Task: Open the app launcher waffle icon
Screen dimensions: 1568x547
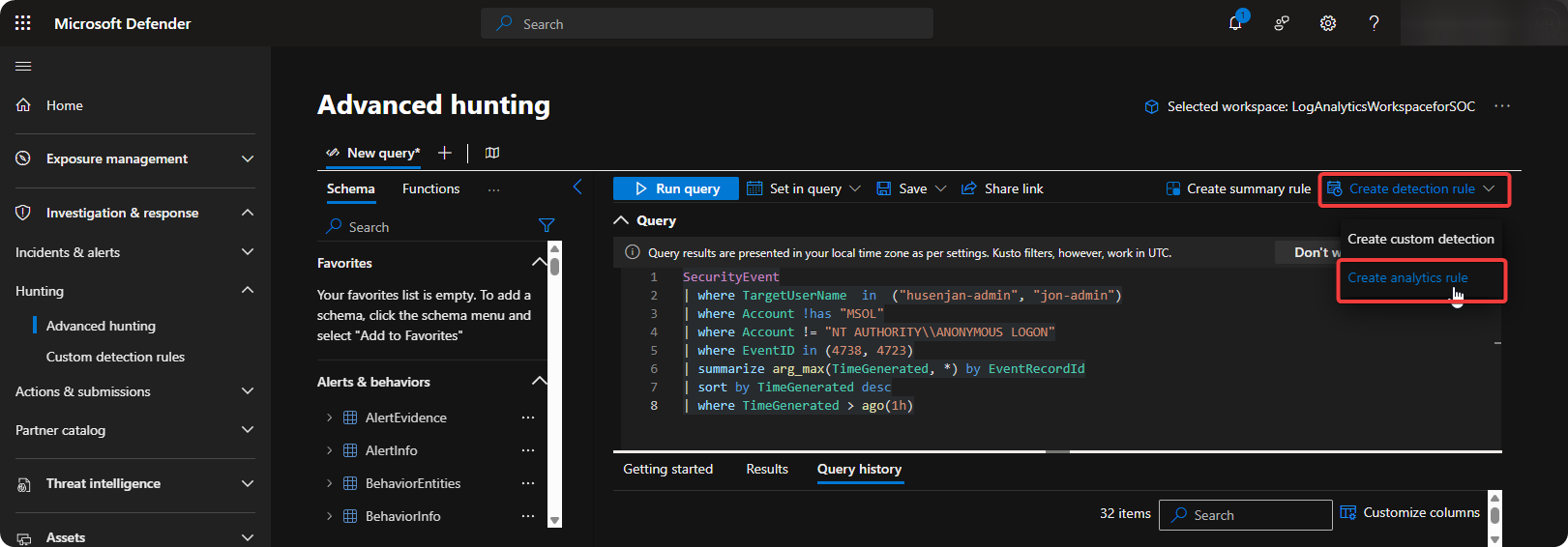Action: click(23, 23)
